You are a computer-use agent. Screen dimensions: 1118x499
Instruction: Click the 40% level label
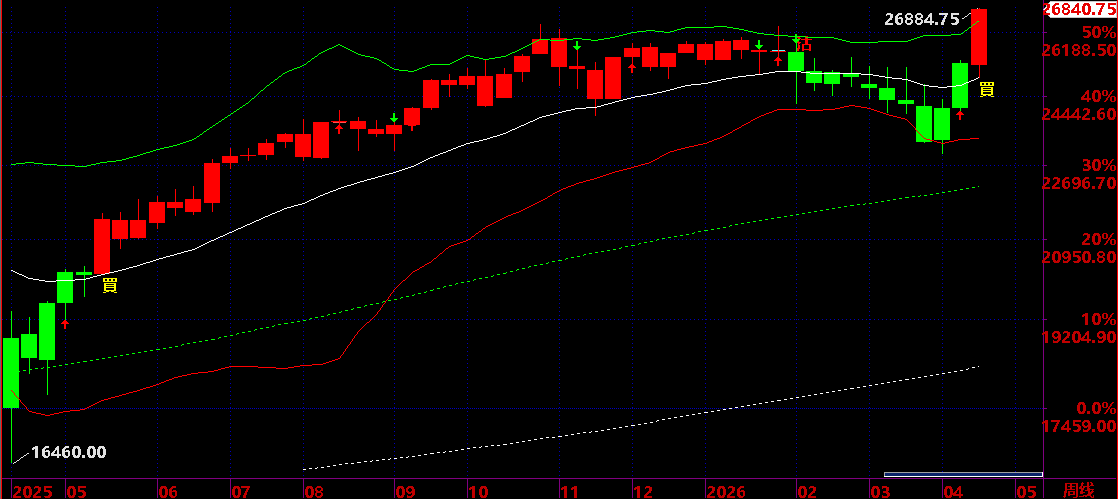[1098, 96]
